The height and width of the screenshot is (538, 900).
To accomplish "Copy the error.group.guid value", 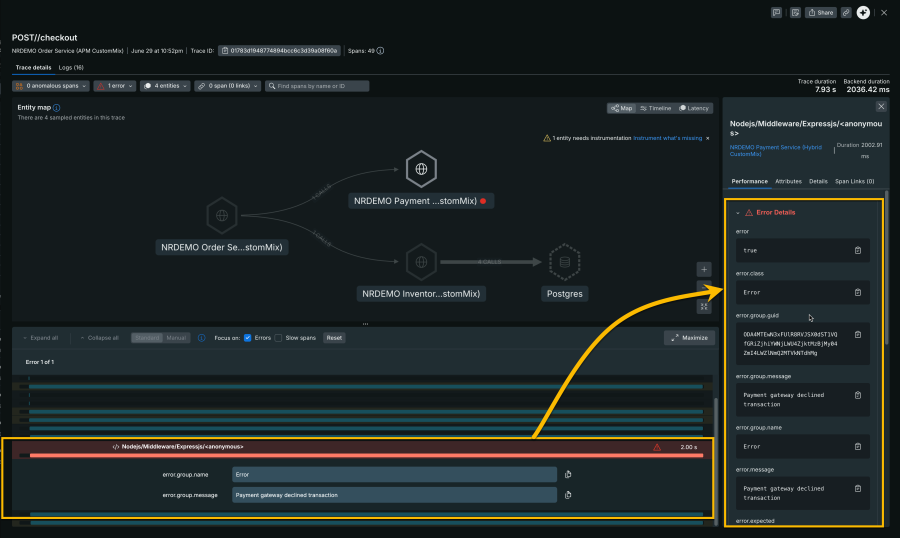I will click(858, 335).
